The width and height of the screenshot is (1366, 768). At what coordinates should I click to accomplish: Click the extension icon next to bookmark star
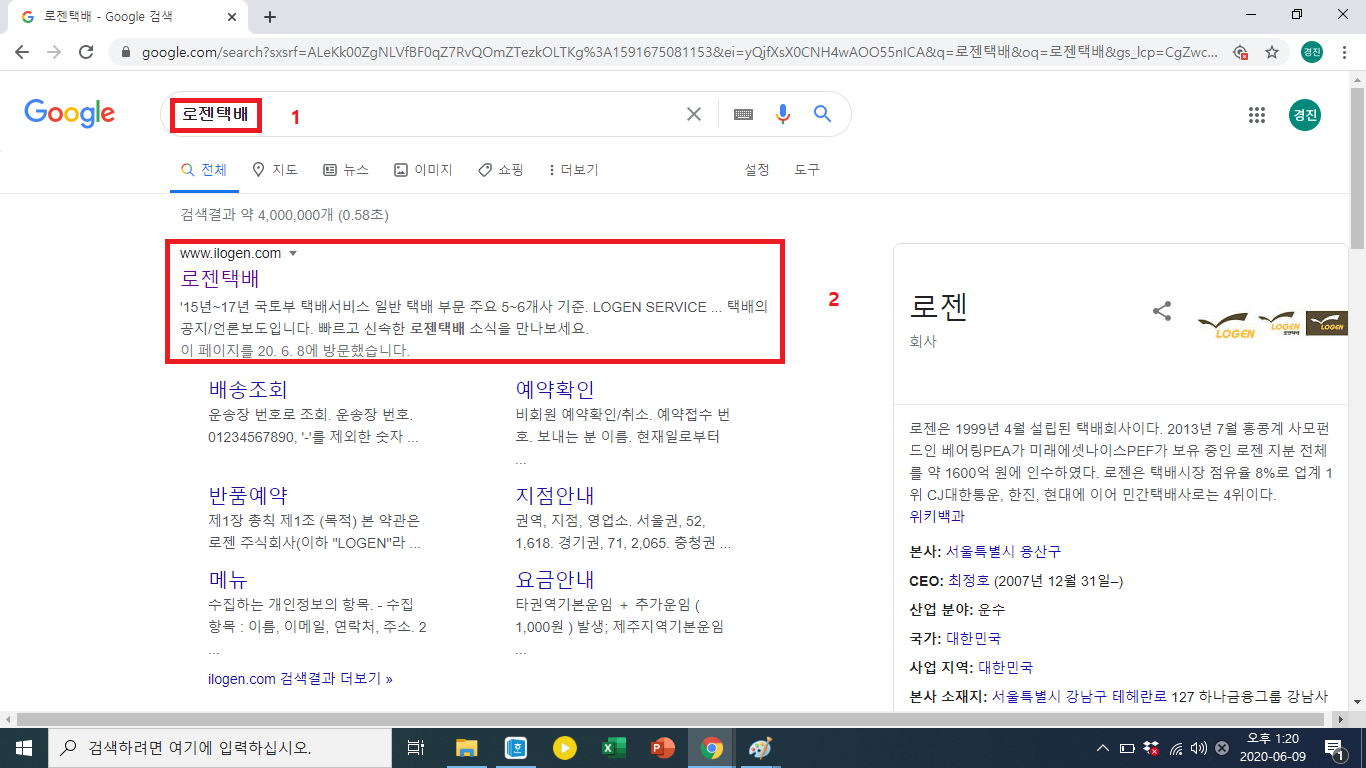click(1241, 52)
